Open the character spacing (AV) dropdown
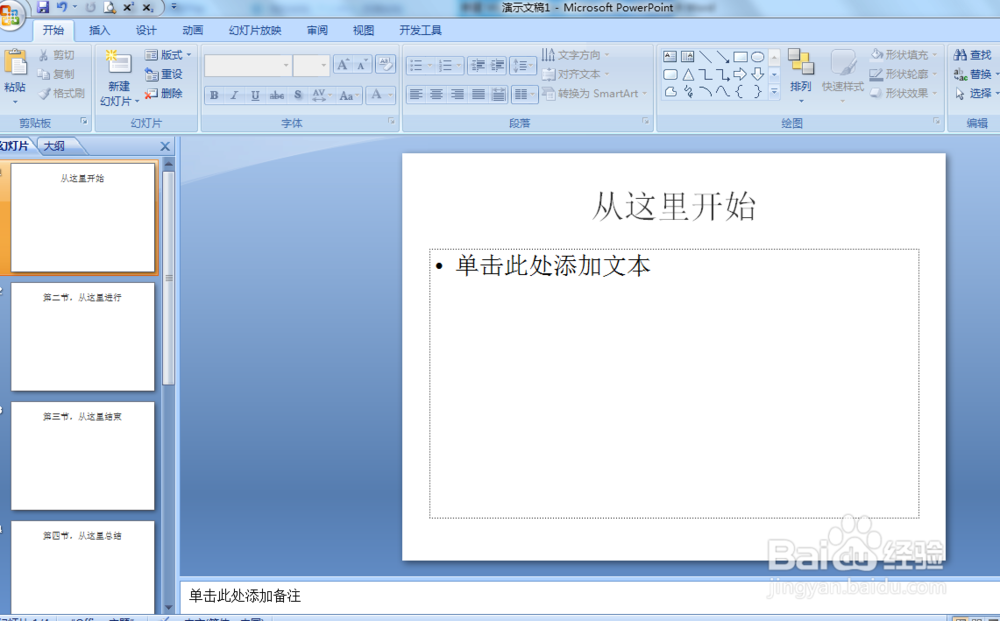 pyautogui.click(x=321, y=95)
